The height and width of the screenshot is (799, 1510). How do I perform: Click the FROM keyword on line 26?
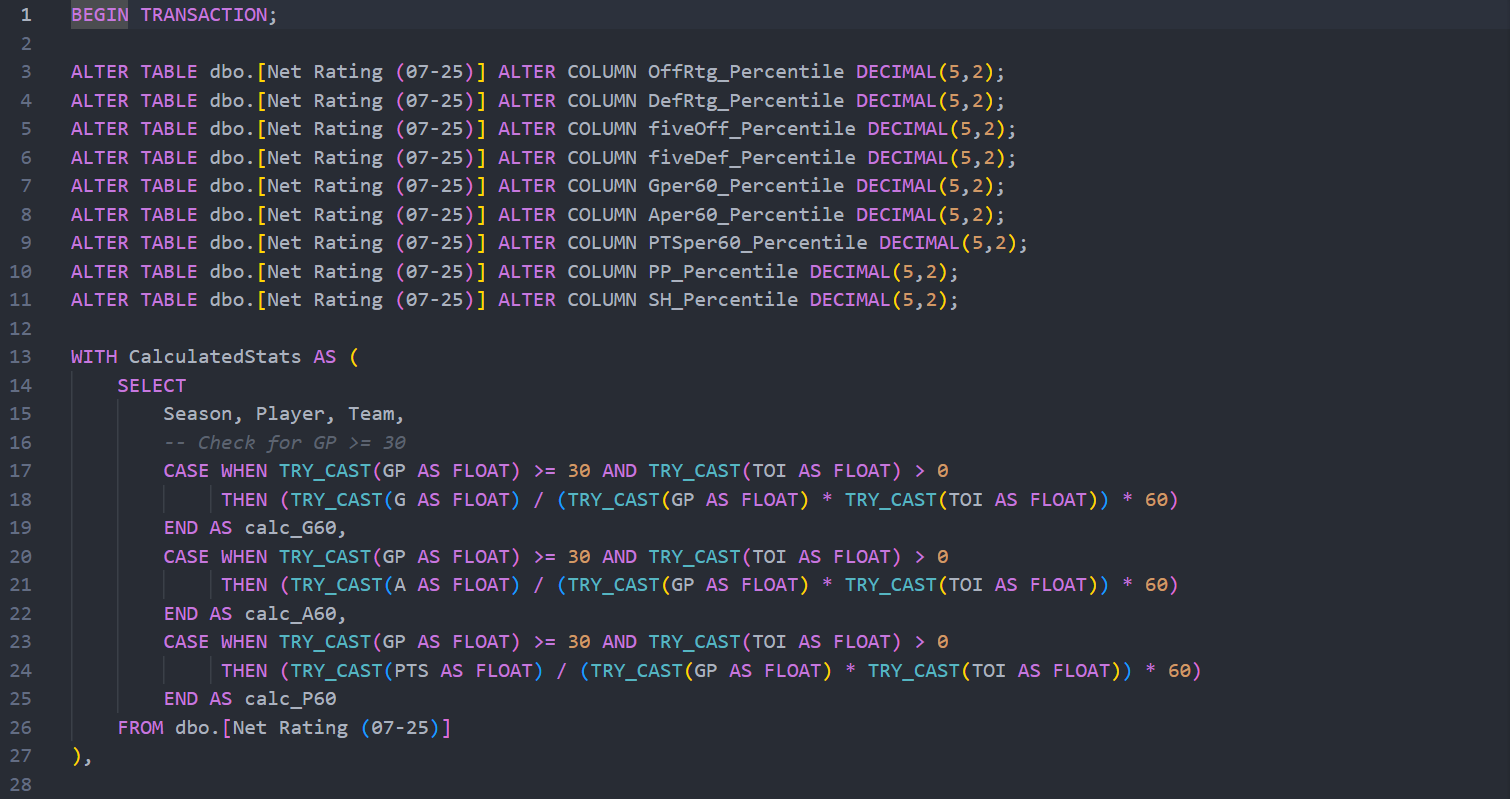pyautogui.click(x=140, y=728)
